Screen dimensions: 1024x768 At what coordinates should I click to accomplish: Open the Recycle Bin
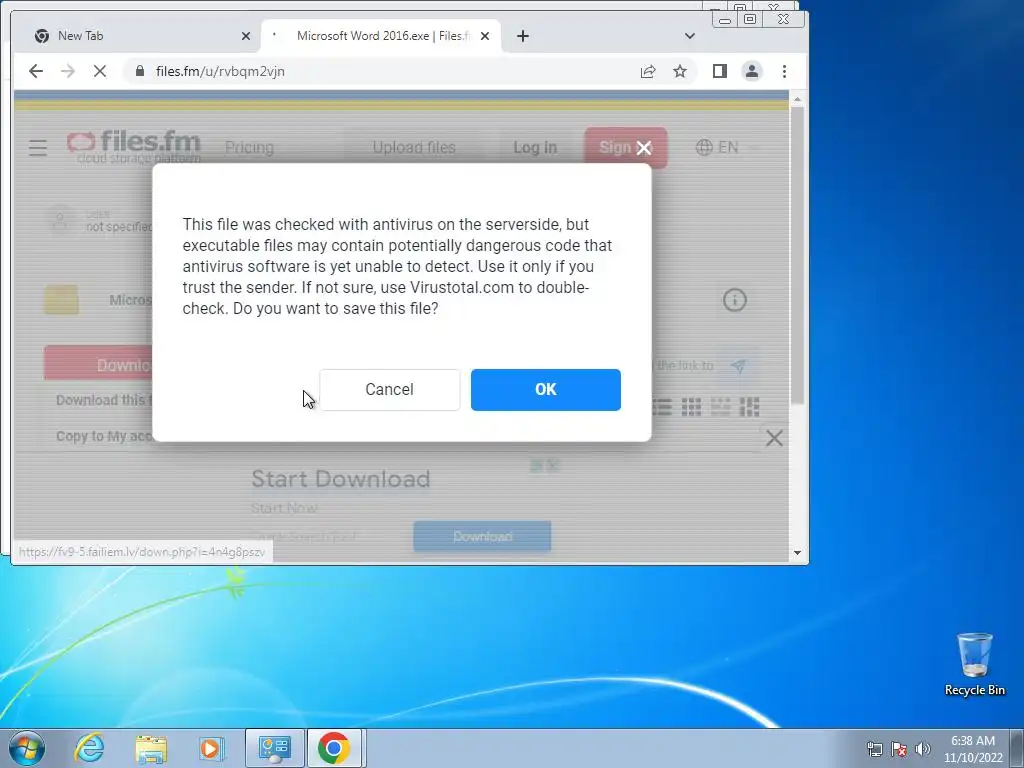tap(974, 665)
